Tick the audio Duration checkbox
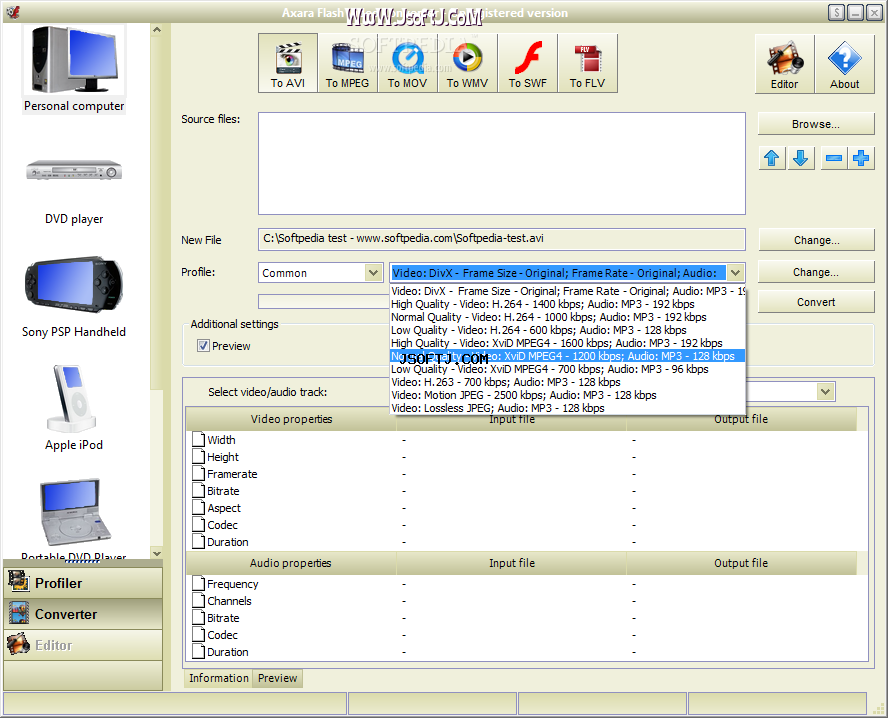Image resolution: width=888 pixels, height=718 pixels. 198,651
